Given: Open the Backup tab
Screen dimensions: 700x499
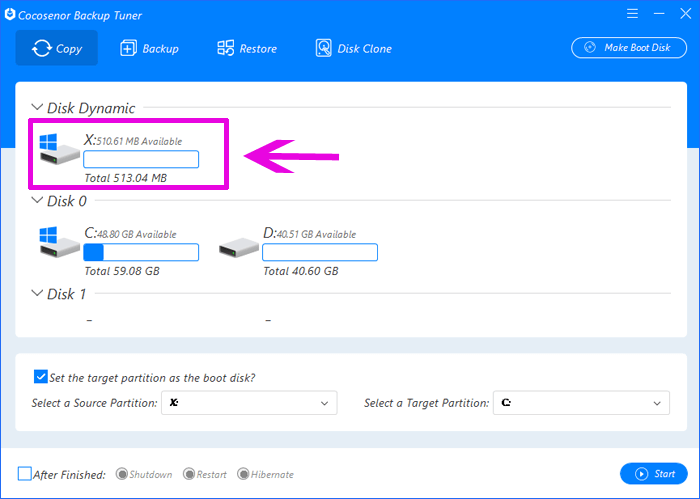Looking at the screenshot, I should (149, 48).
